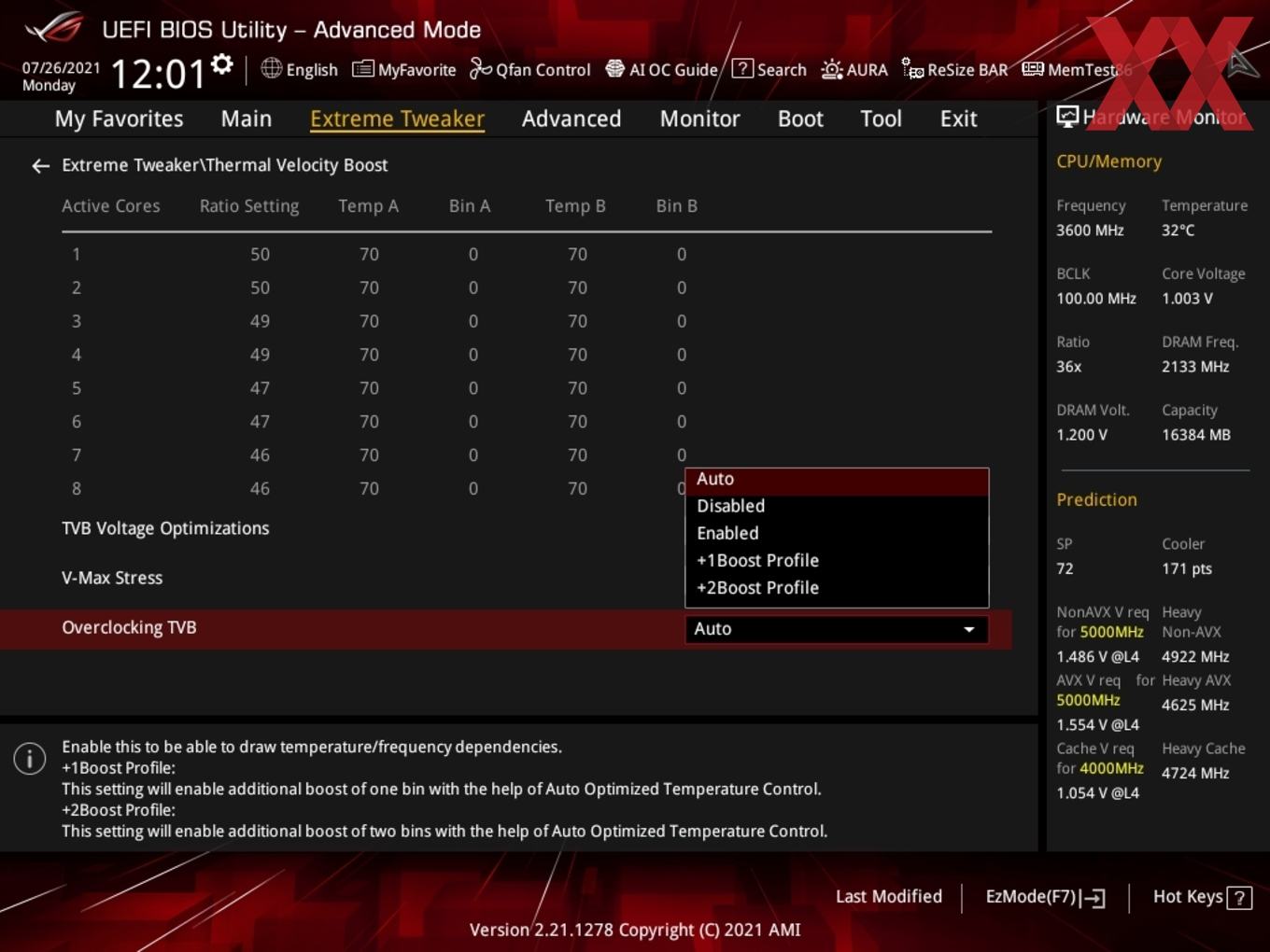Click Active Cores column header
The image size is (1270, 952).
click(110, 206)
